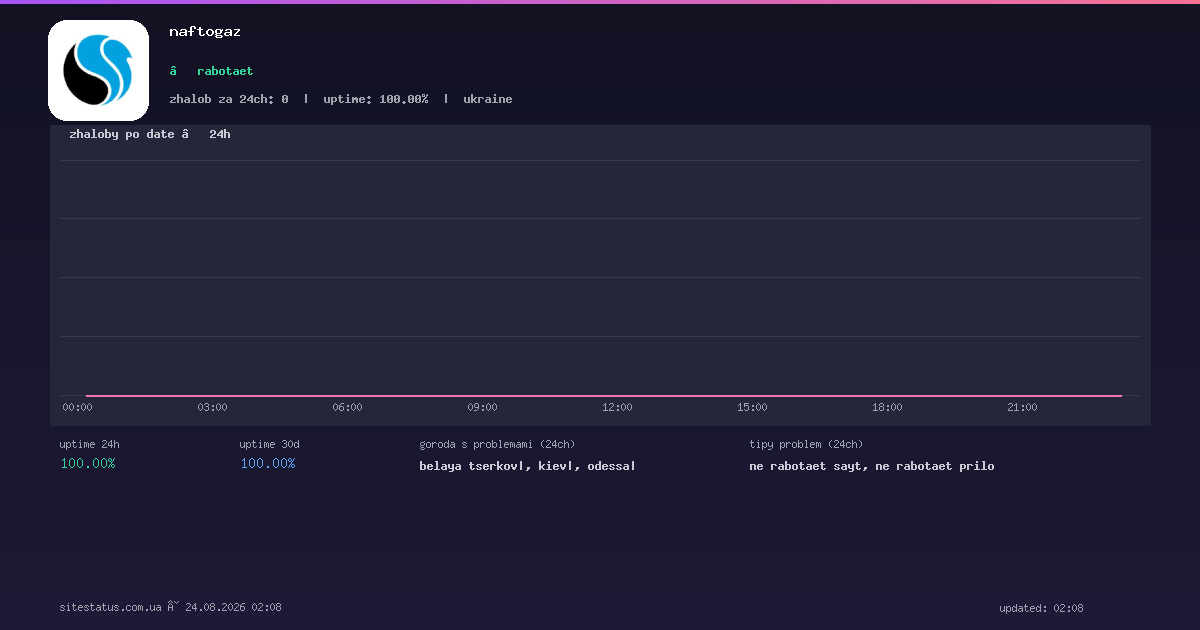Click the goroda s problemami heading
This screenshot has width=1200, height=630.
tap(497, 444)
